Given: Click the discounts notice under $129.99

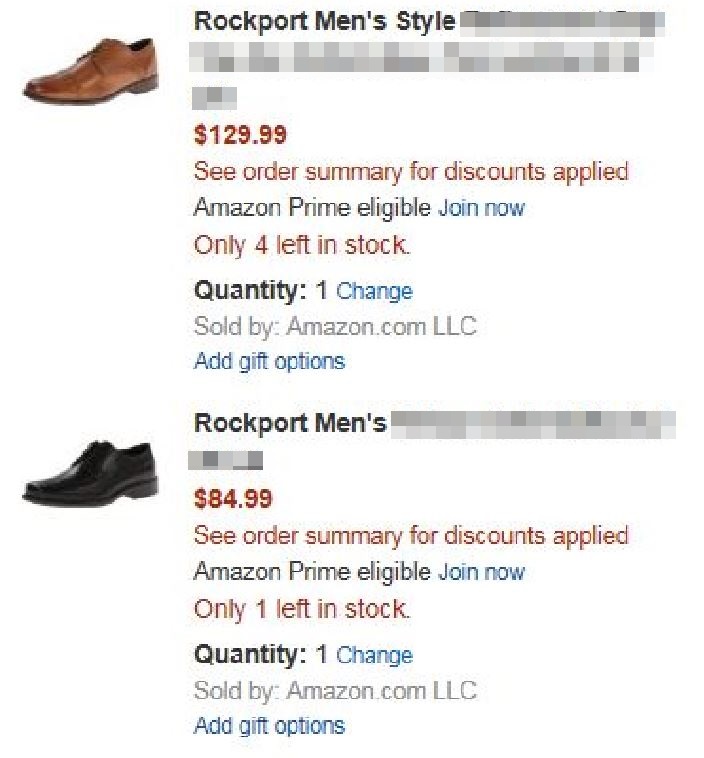Looking at the screenshot, I should 411,171.
